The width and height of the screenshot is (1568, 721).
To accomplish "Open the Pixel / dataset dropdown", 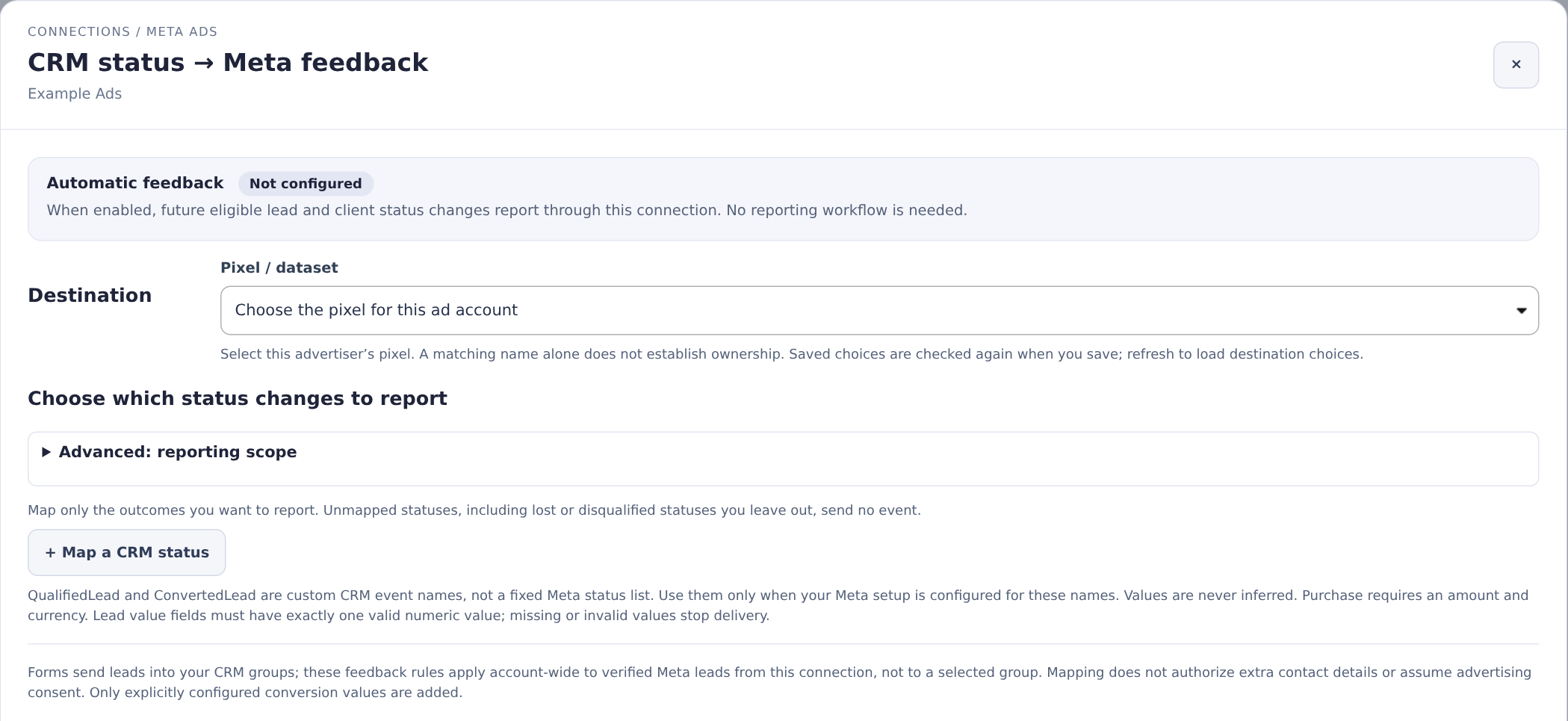I will pyautogui.click(x=879, y=310).
